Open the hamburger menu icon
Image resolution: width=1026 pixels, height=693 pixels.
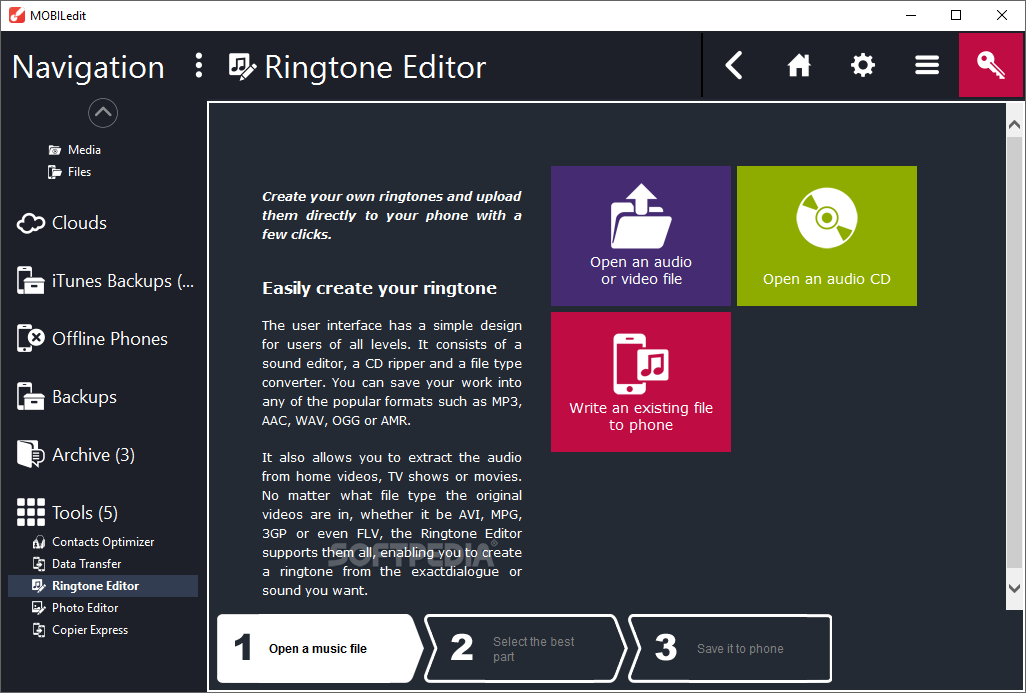[927, 65]
